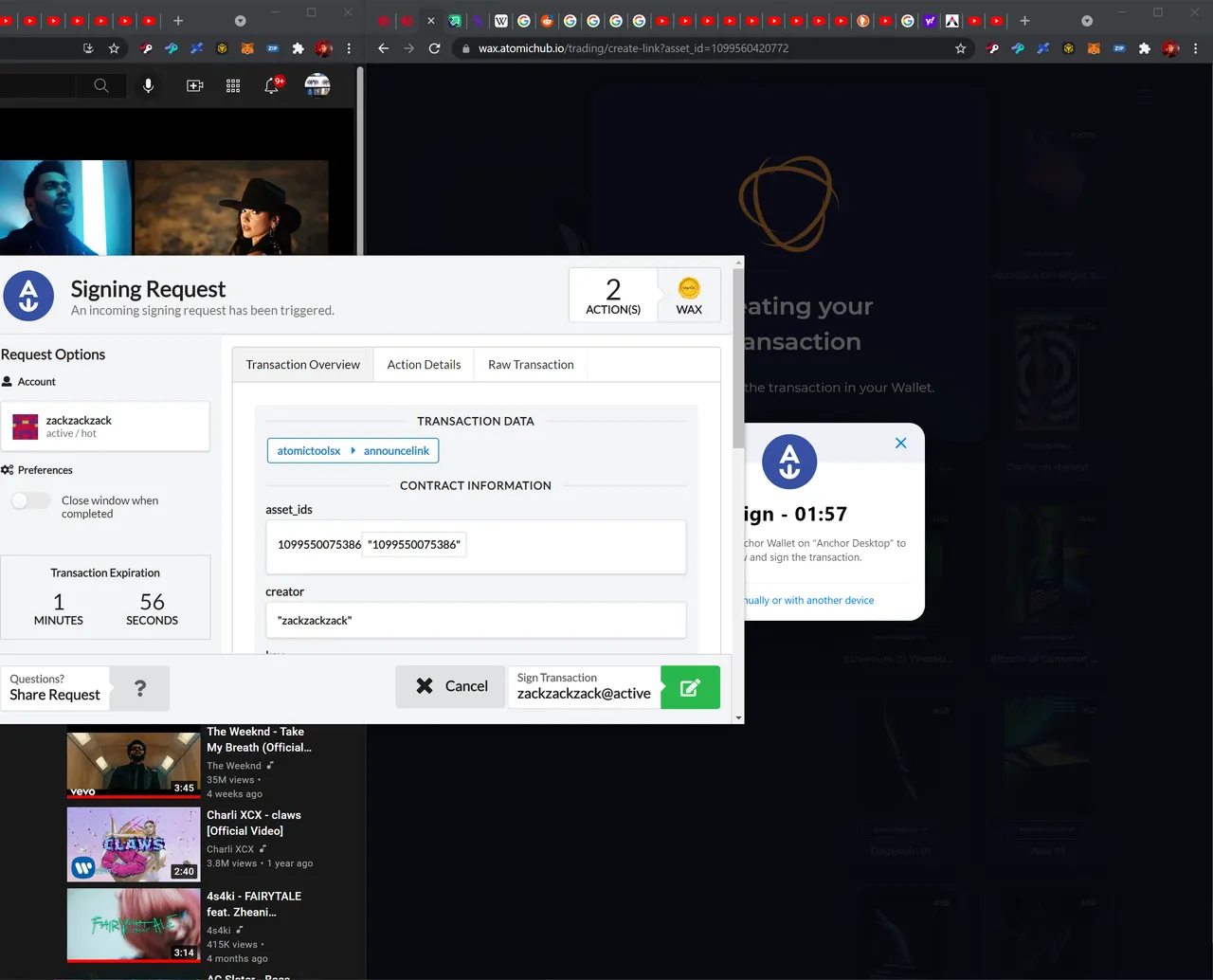This screenshot has width=1213, height=980.
Task: Open The Weeknd Take My Breath thumbnail
Action: pos(134,763)
